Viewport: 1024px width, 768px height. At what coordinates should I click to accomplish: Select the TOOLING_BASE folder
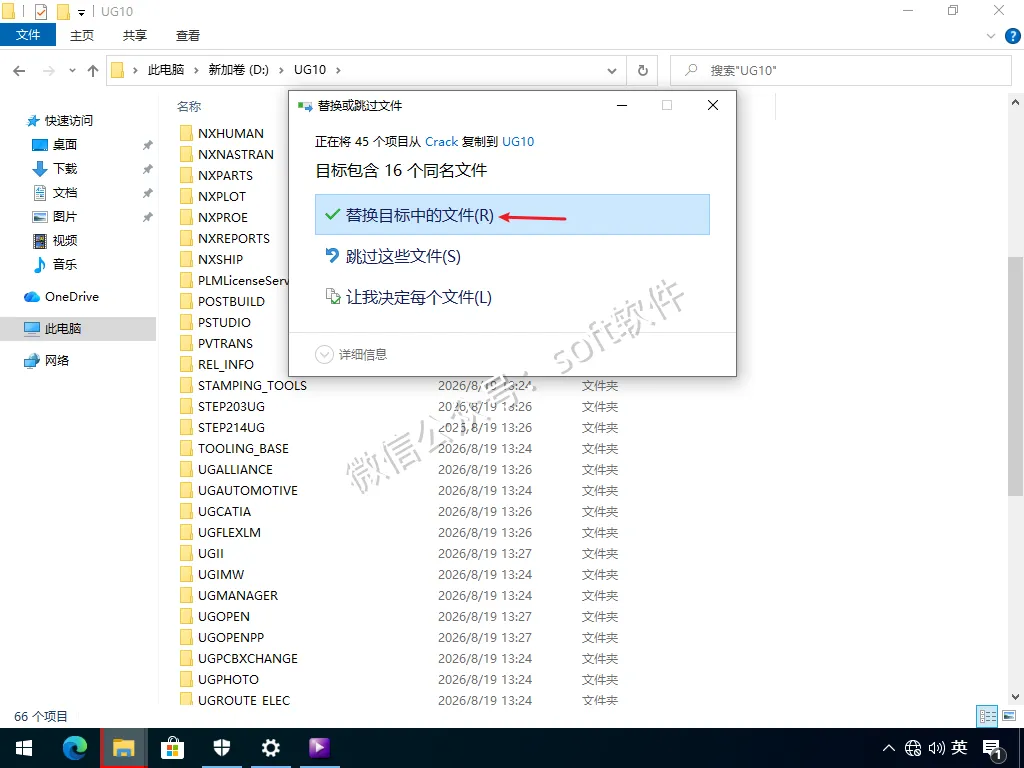243,449
